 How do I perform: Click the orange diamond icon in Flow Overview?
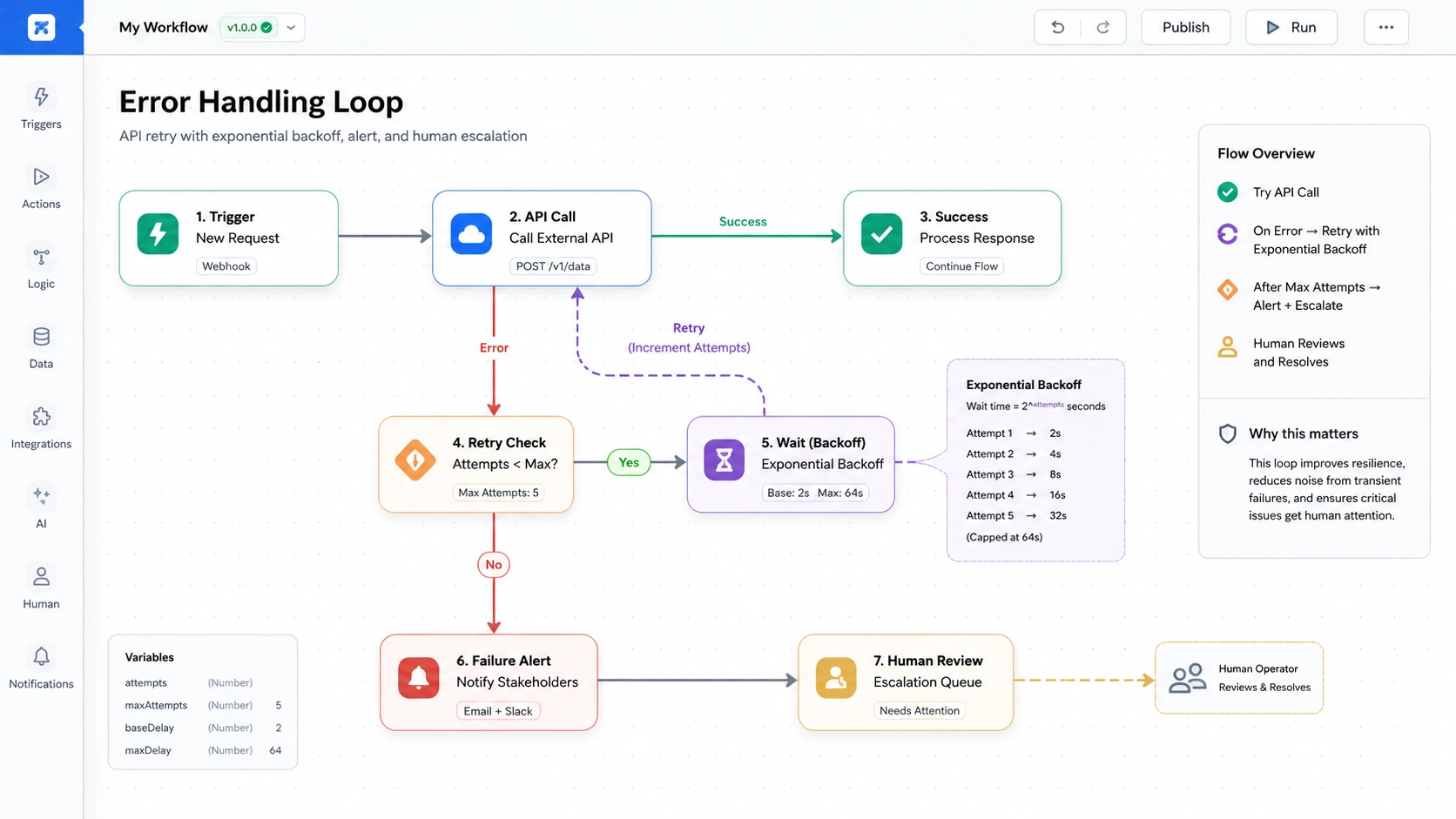[1228, 290]
